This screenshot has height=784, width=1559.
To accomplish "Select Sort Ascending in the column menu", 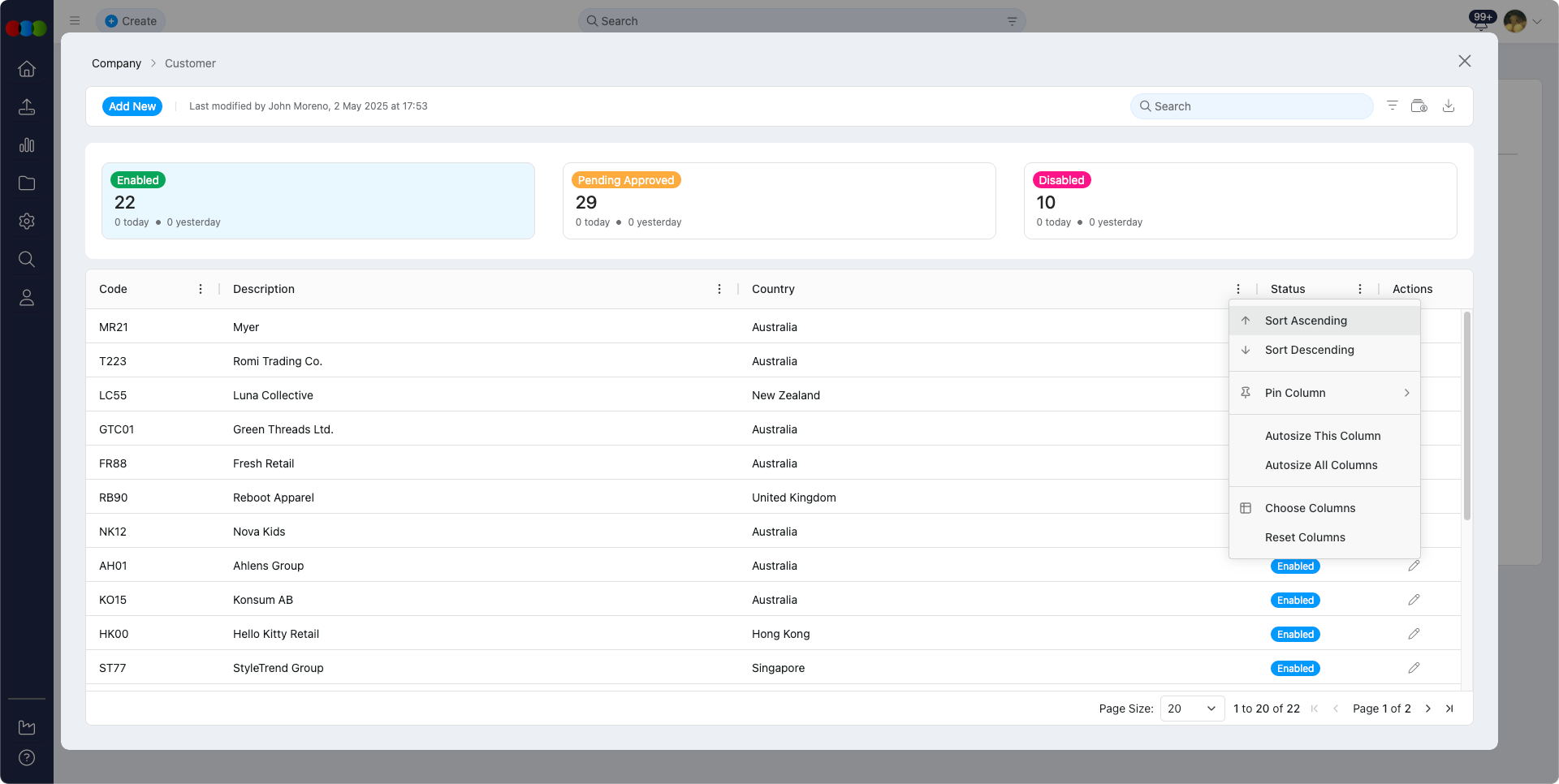I will tap(1305, 321).
